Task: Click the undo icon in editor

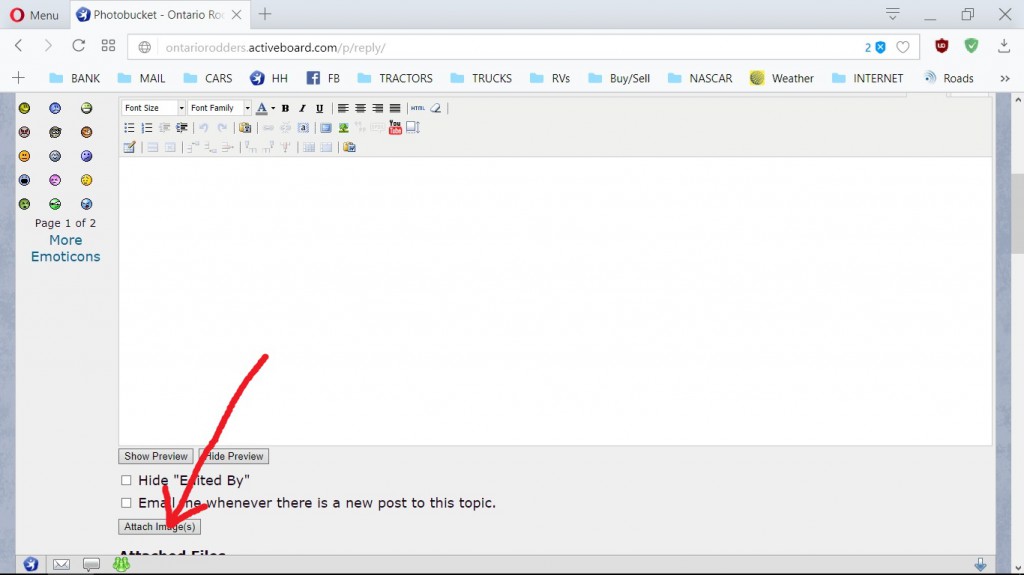Action: 204,128
